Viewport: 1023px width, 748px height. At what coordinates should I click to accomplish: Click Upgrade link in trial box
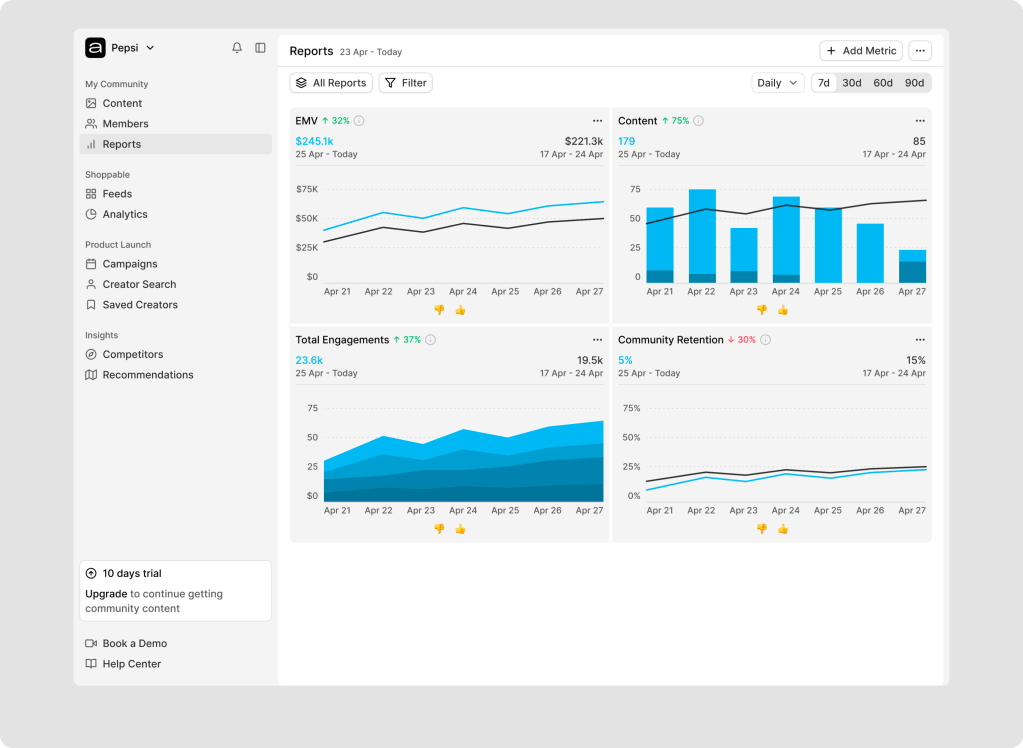pos(106,594)
